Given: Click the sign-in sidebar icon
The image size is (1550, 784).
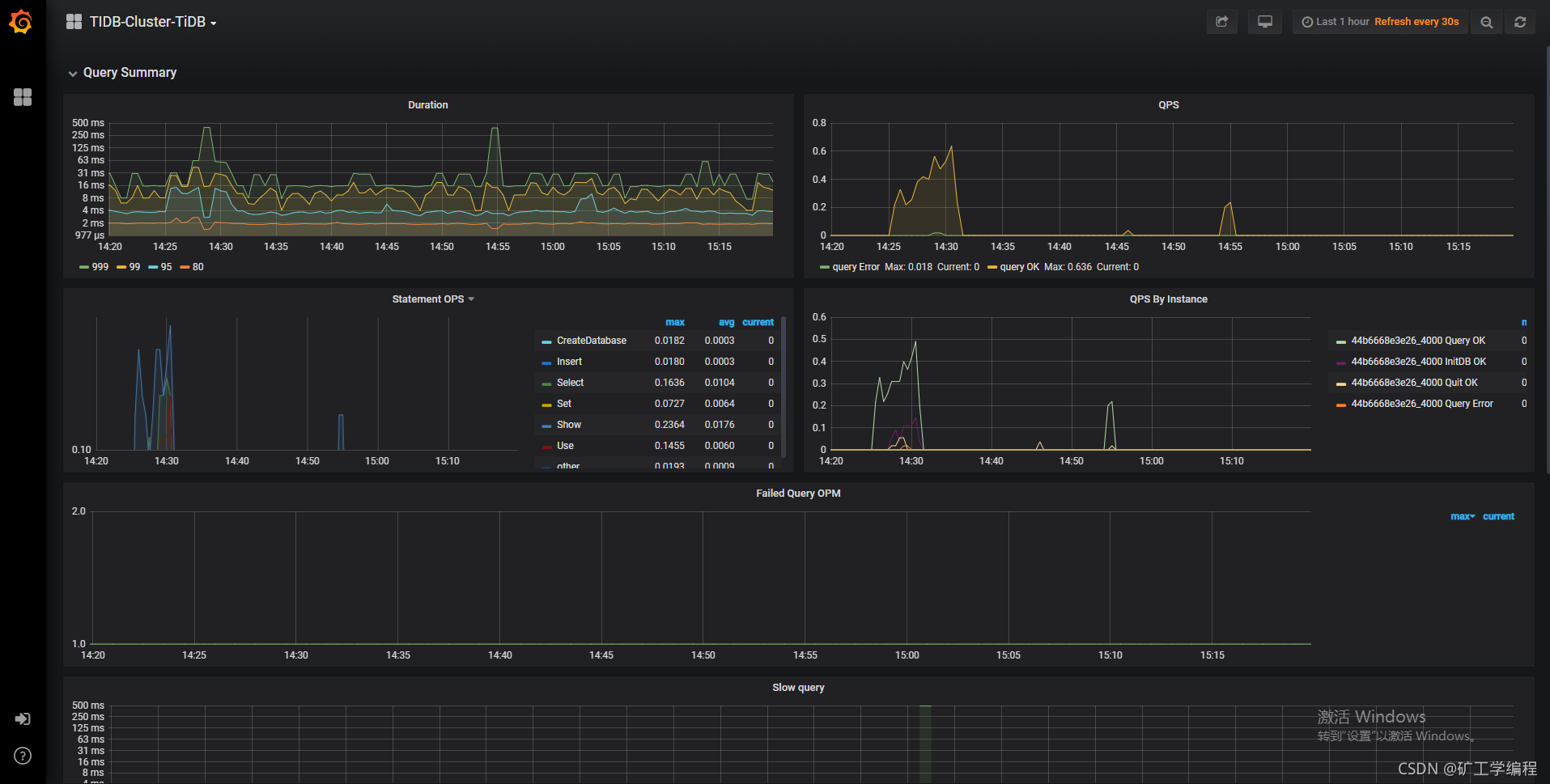Looking at the screenshot, I should 23,718.
